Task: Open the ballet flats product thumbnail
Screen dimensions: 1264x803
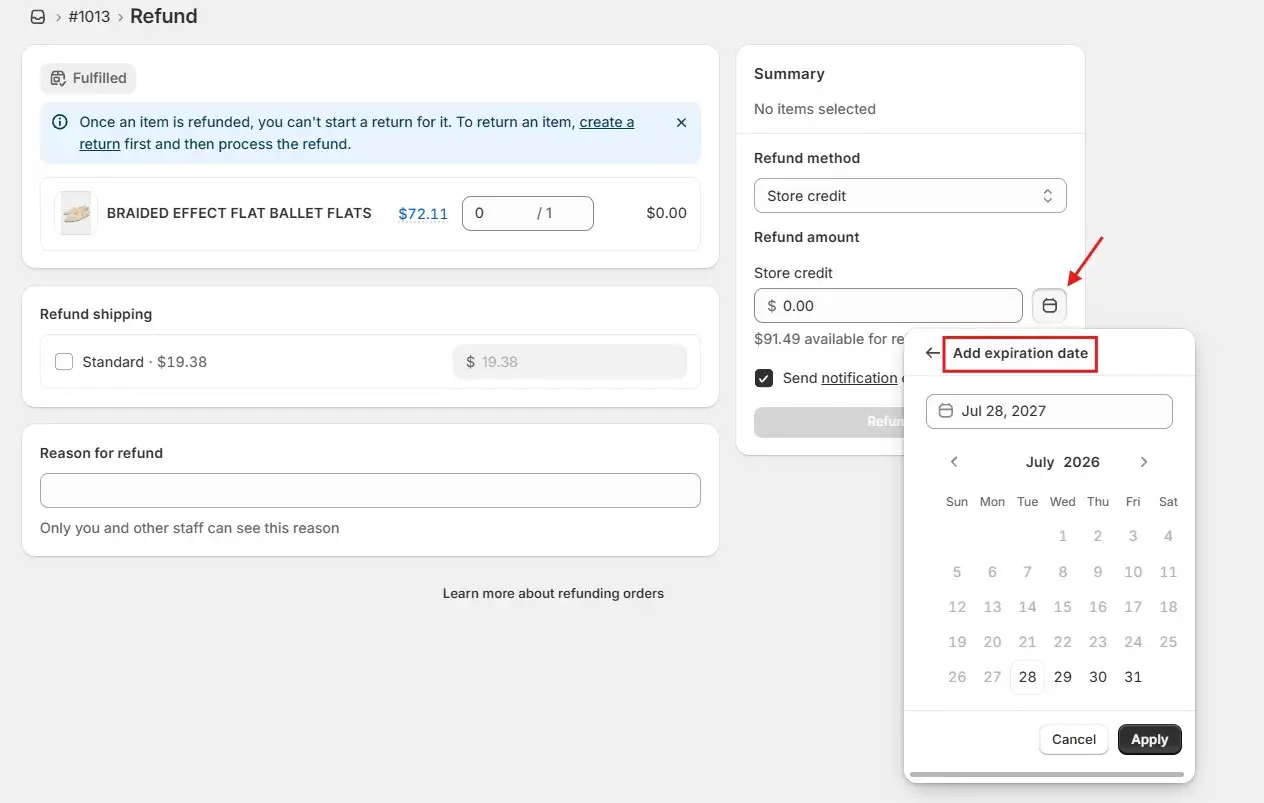Action: click(76, 213)
